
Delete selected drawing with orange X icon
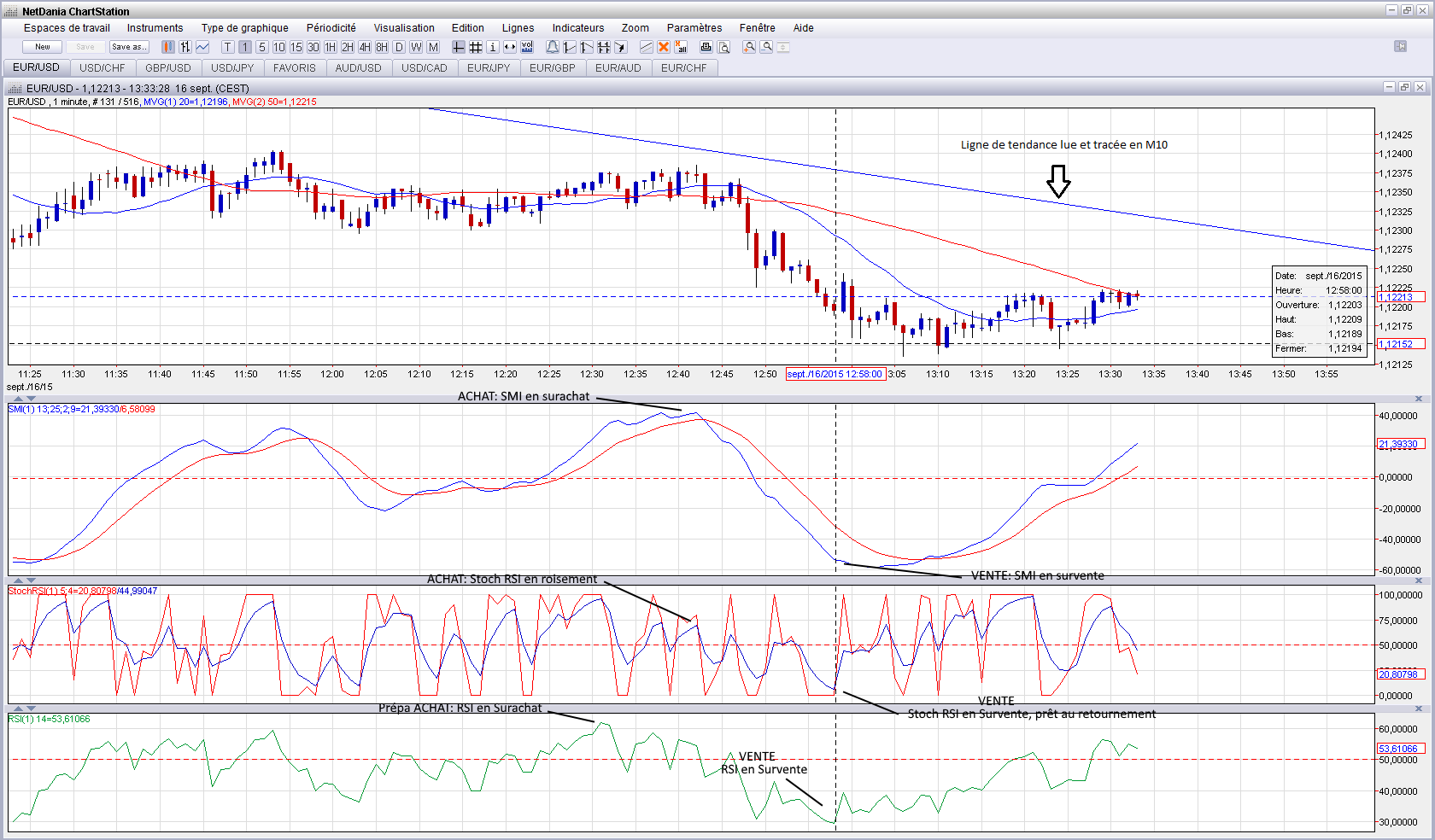(664, 47)
